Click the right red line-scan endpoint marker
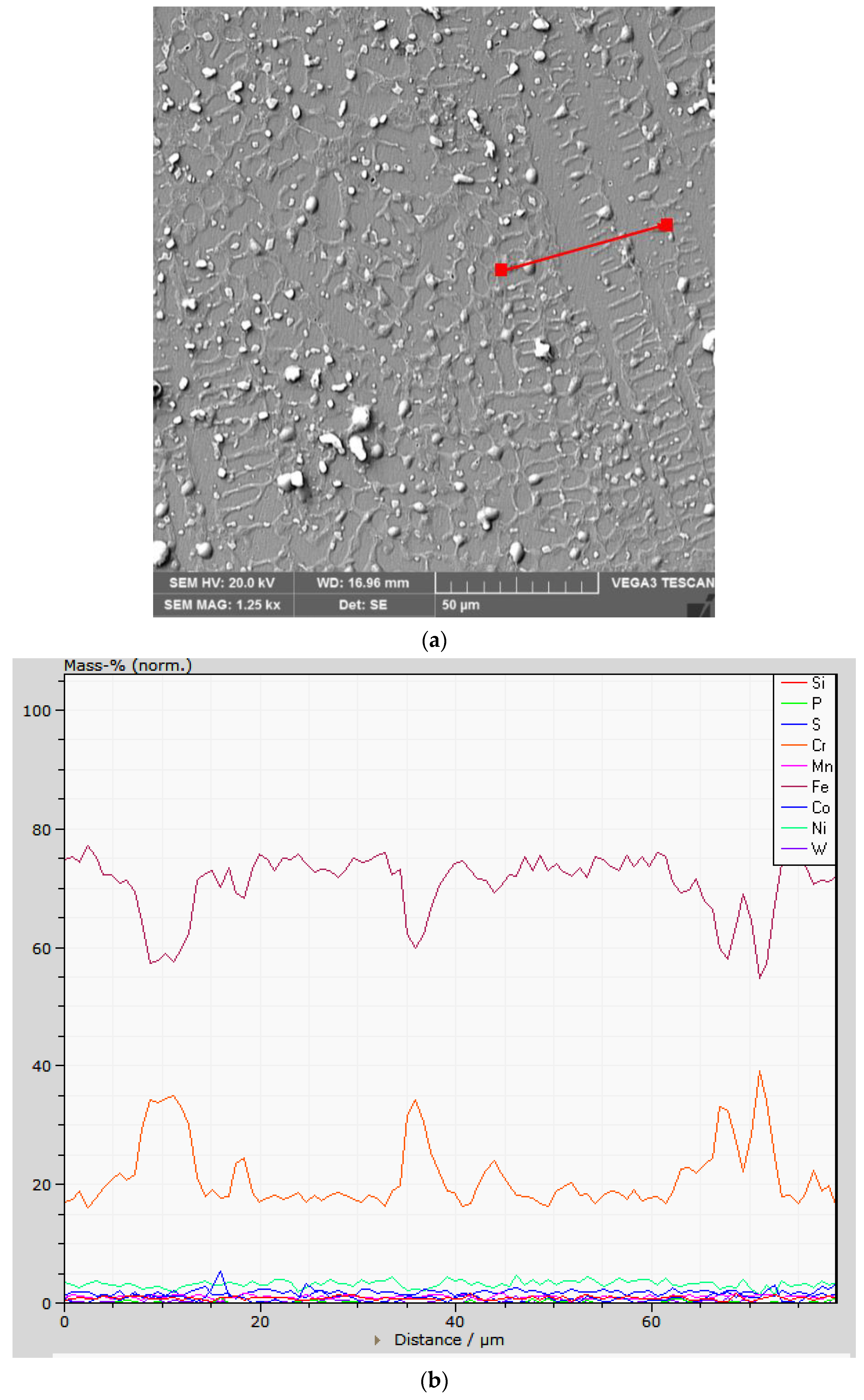The width and height of the screenshot is (864, 1400). click(666, 225)
